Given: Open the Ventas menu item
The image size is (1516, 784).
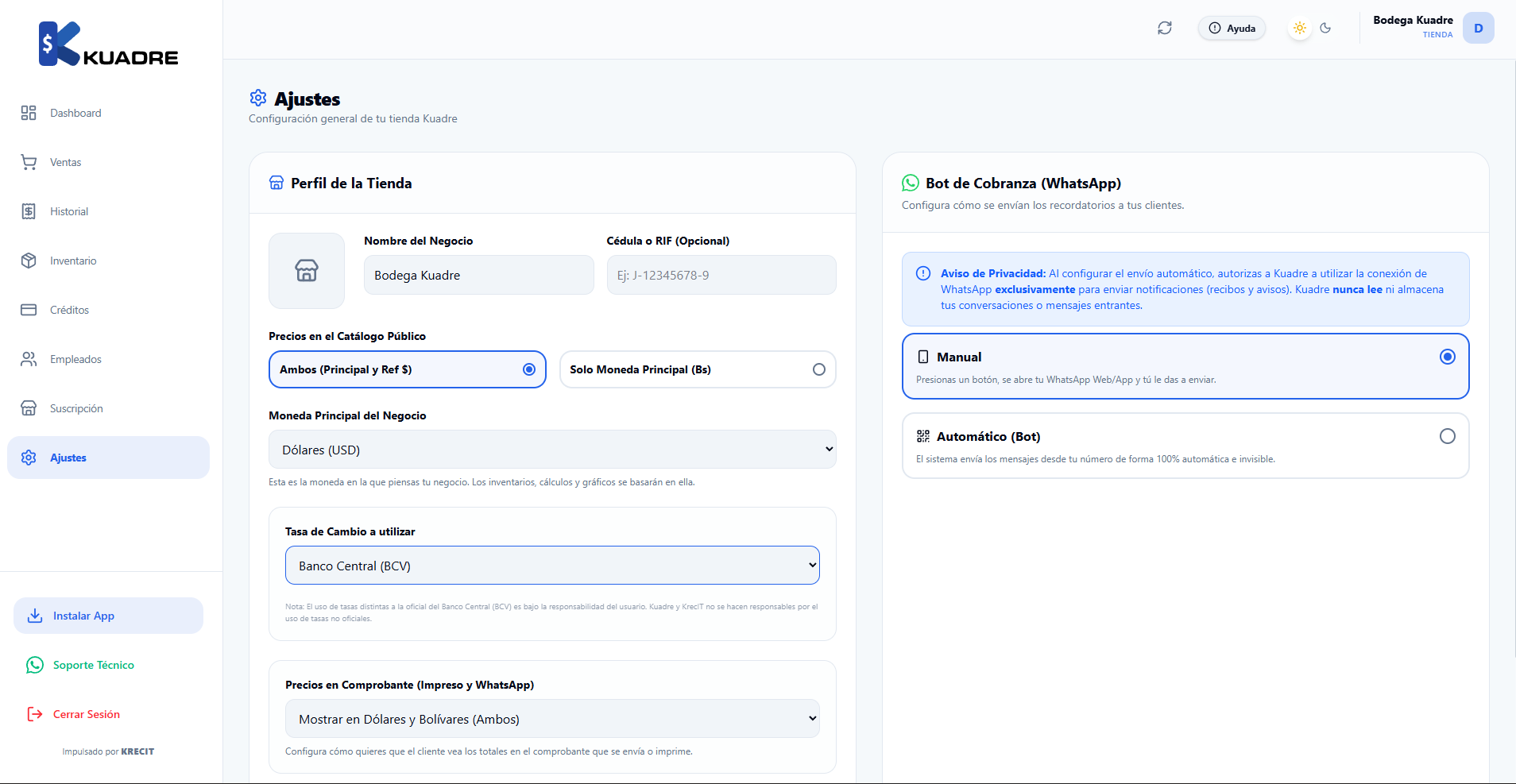Looking at the screenshot, I should coord(109,162).
